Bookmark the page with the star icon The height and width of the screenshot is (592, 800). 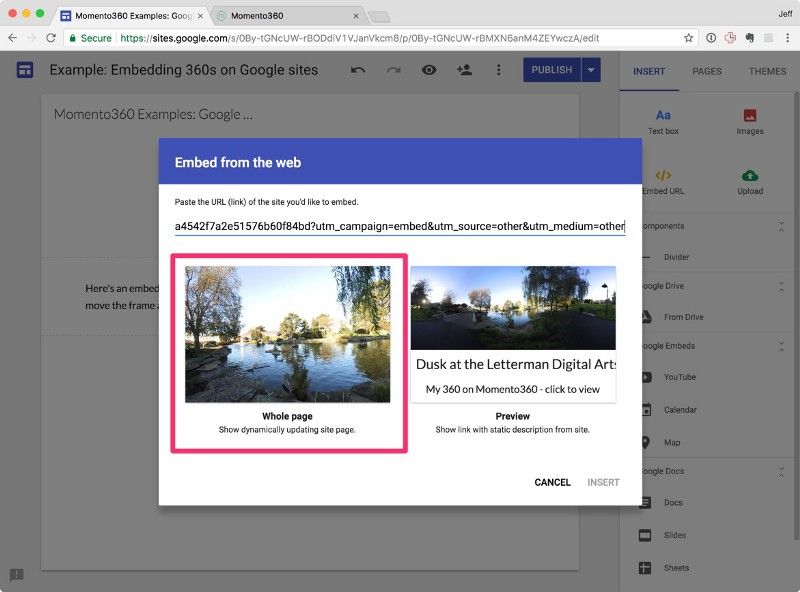click(688, 38)
